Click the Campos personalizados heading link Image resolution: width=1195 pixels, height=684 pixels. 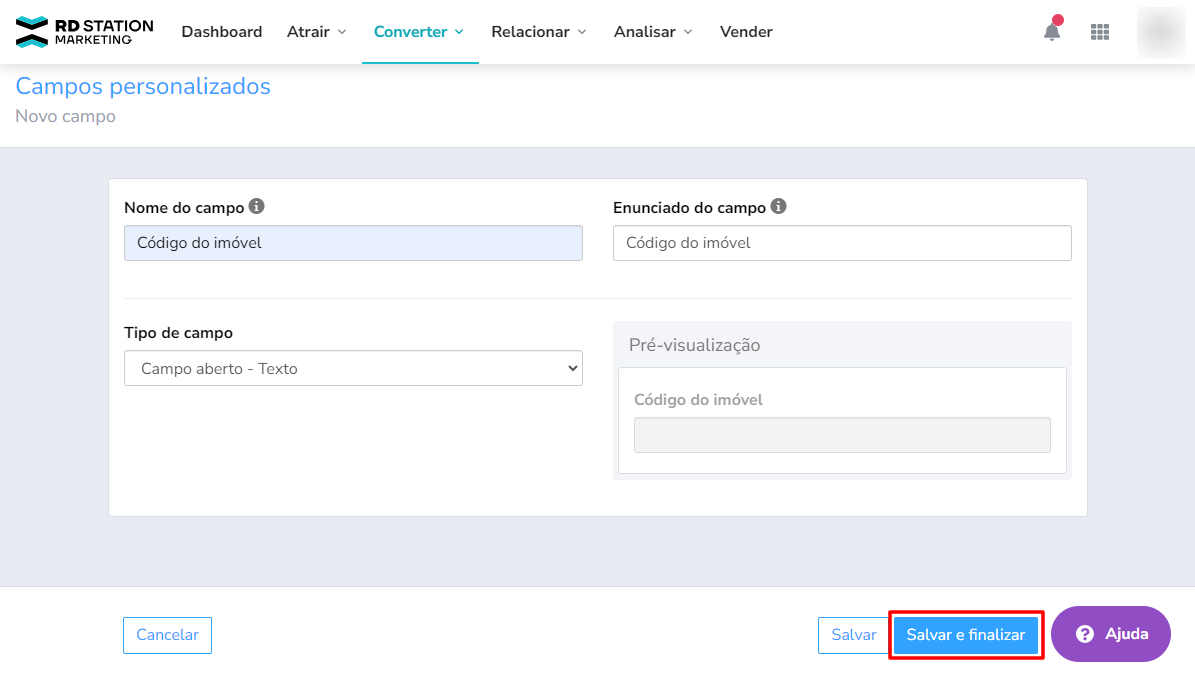click(x=143, y=86)
